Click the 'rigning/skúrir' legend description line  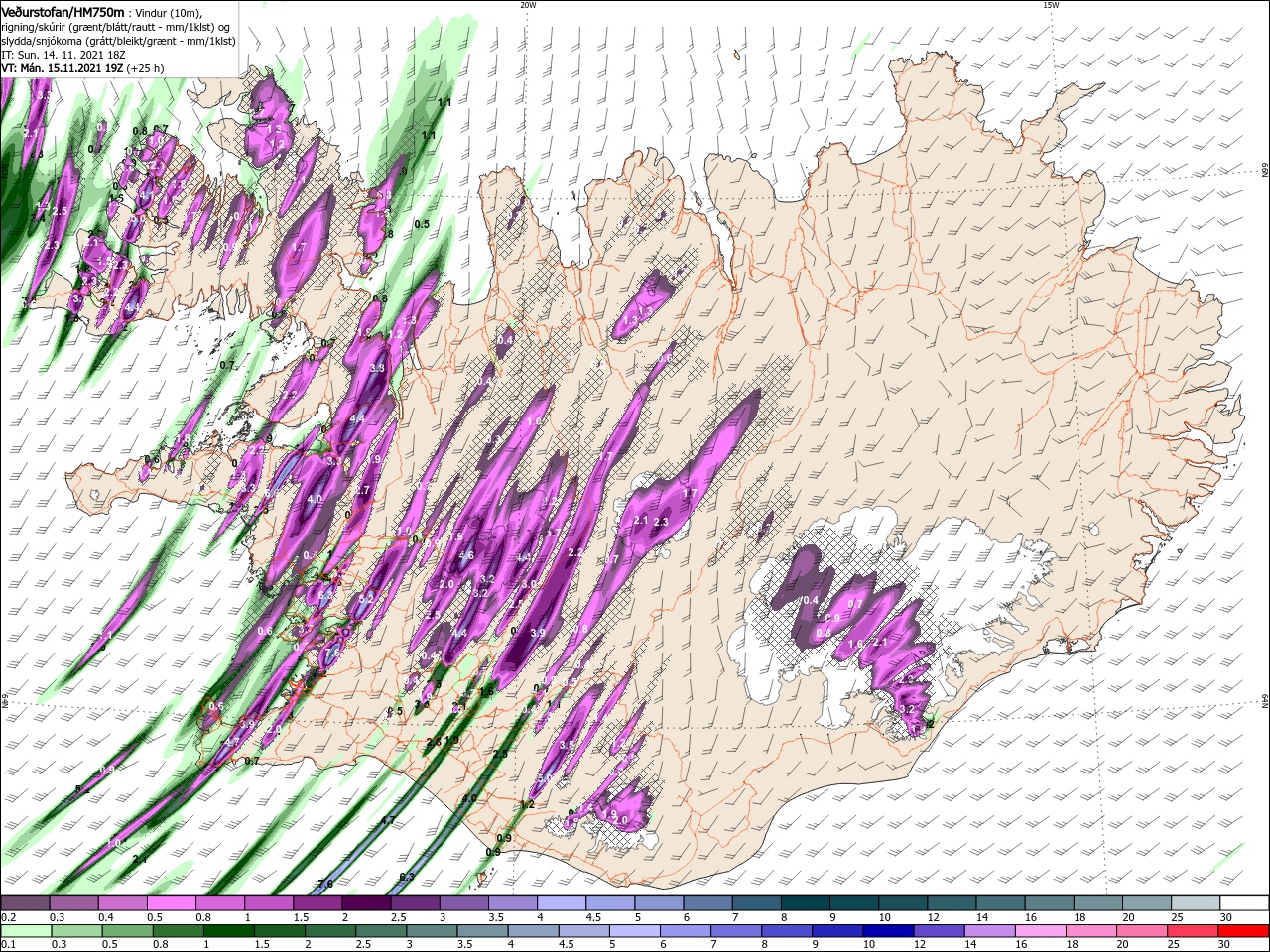tap(116, 27)
